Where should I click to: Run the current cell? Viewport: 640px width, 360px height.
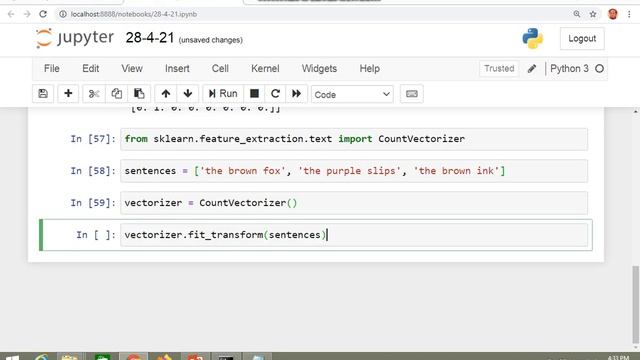coord(223,94)
